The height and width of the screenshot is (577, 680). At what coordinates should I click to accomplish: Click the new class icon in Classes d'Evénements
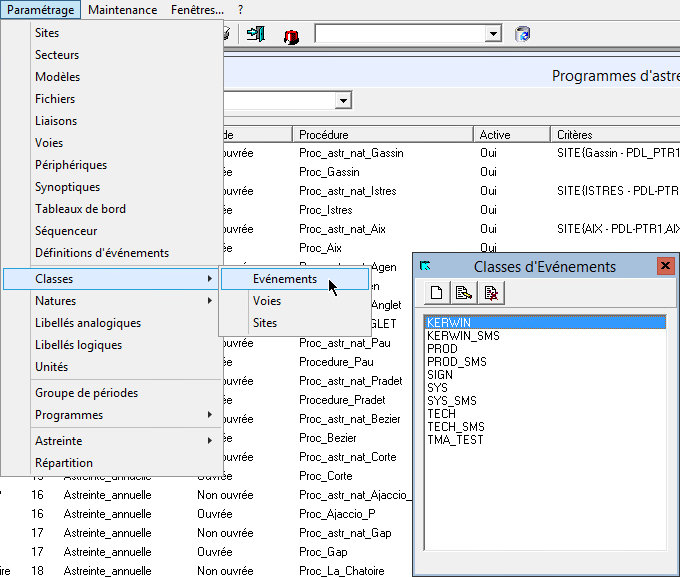pos(437,293)
